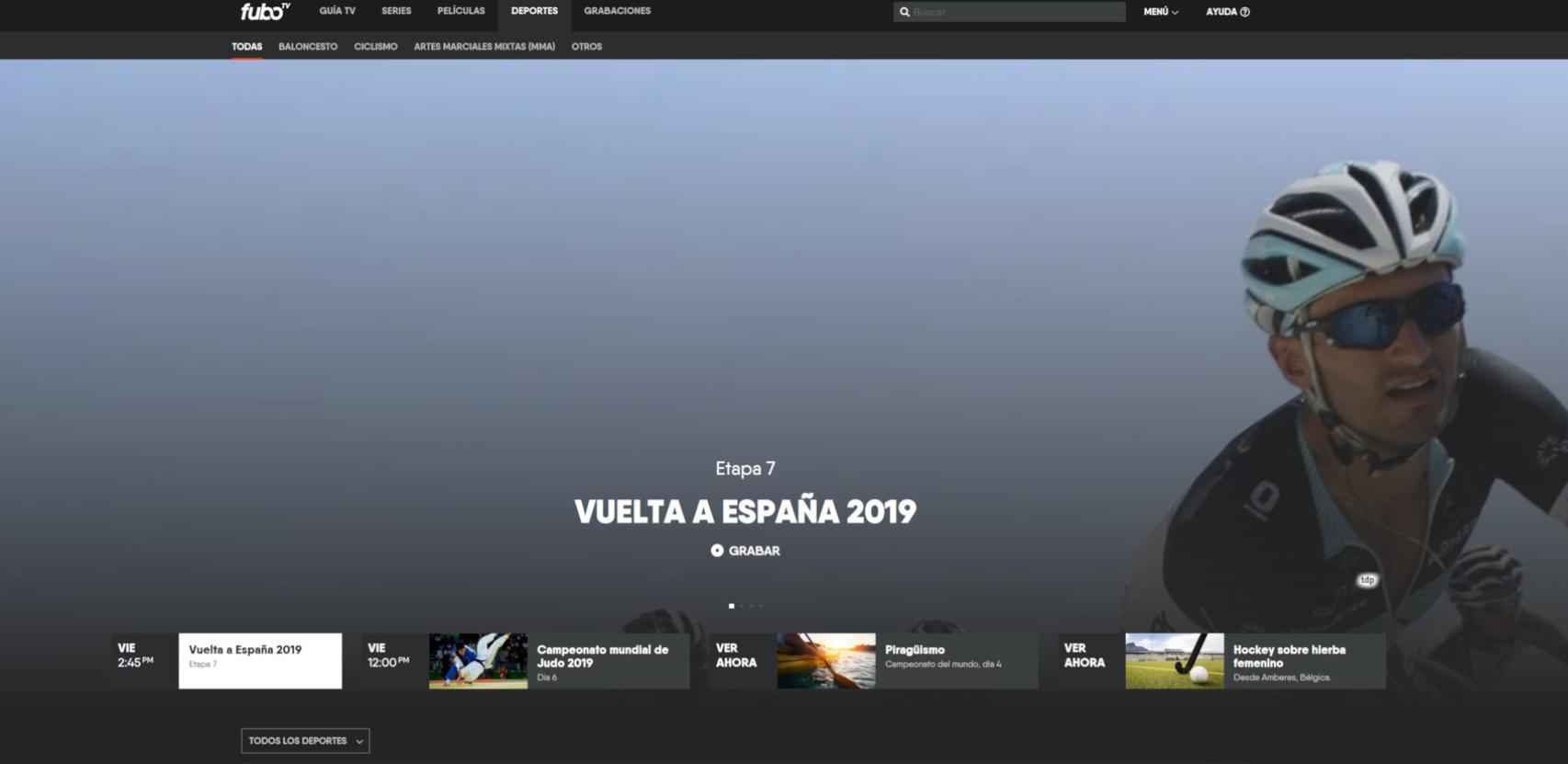
Task: Open 'Hockey sobre hierba femenino' title
Action: [1289, 656]
